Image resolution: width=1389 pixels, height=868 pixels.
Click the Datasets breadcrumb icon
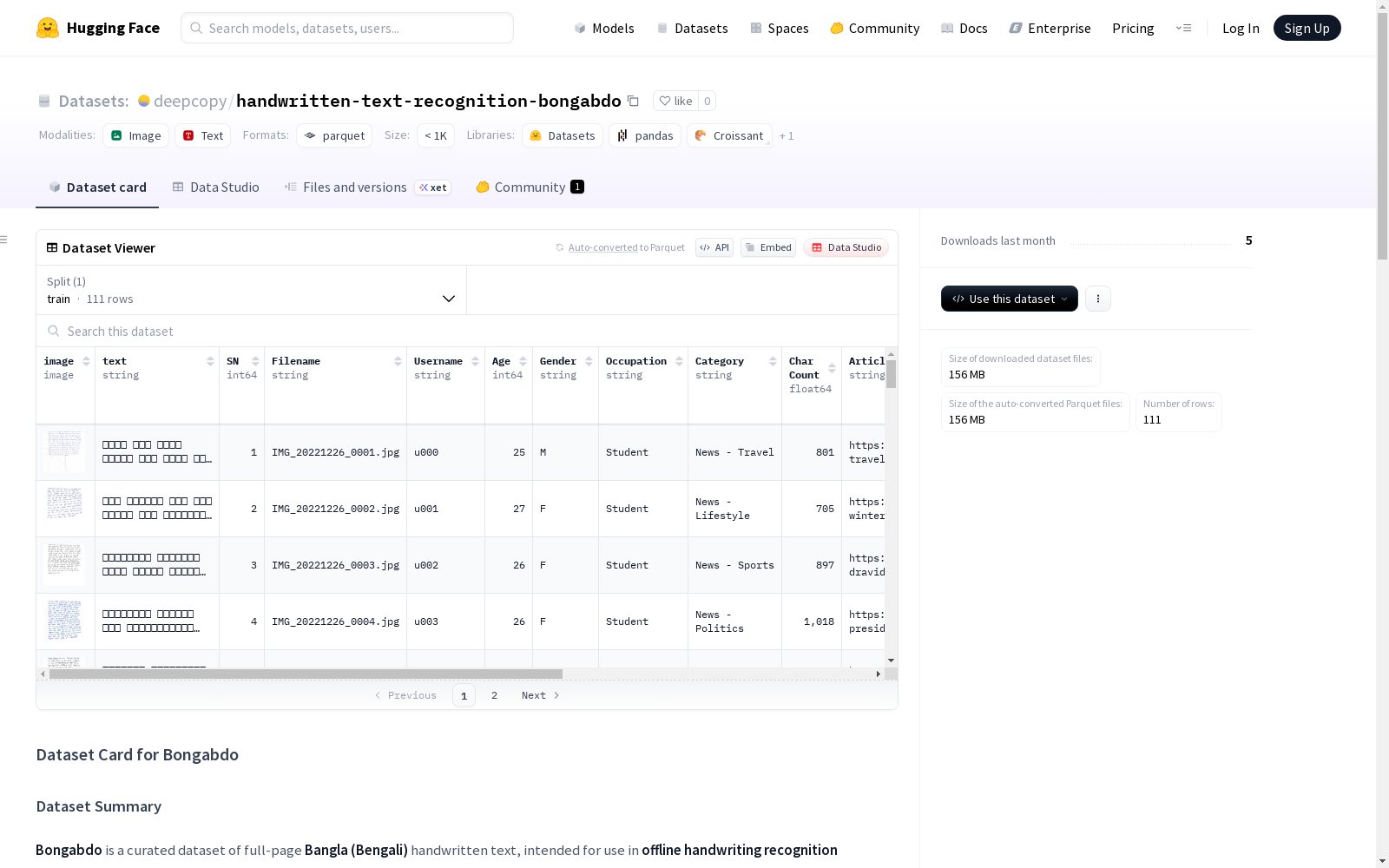(x=44, y=101)
